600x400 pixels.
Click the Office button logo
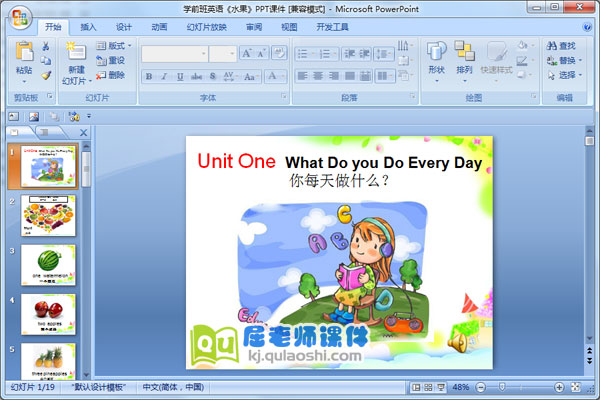(x=20, y=18)
